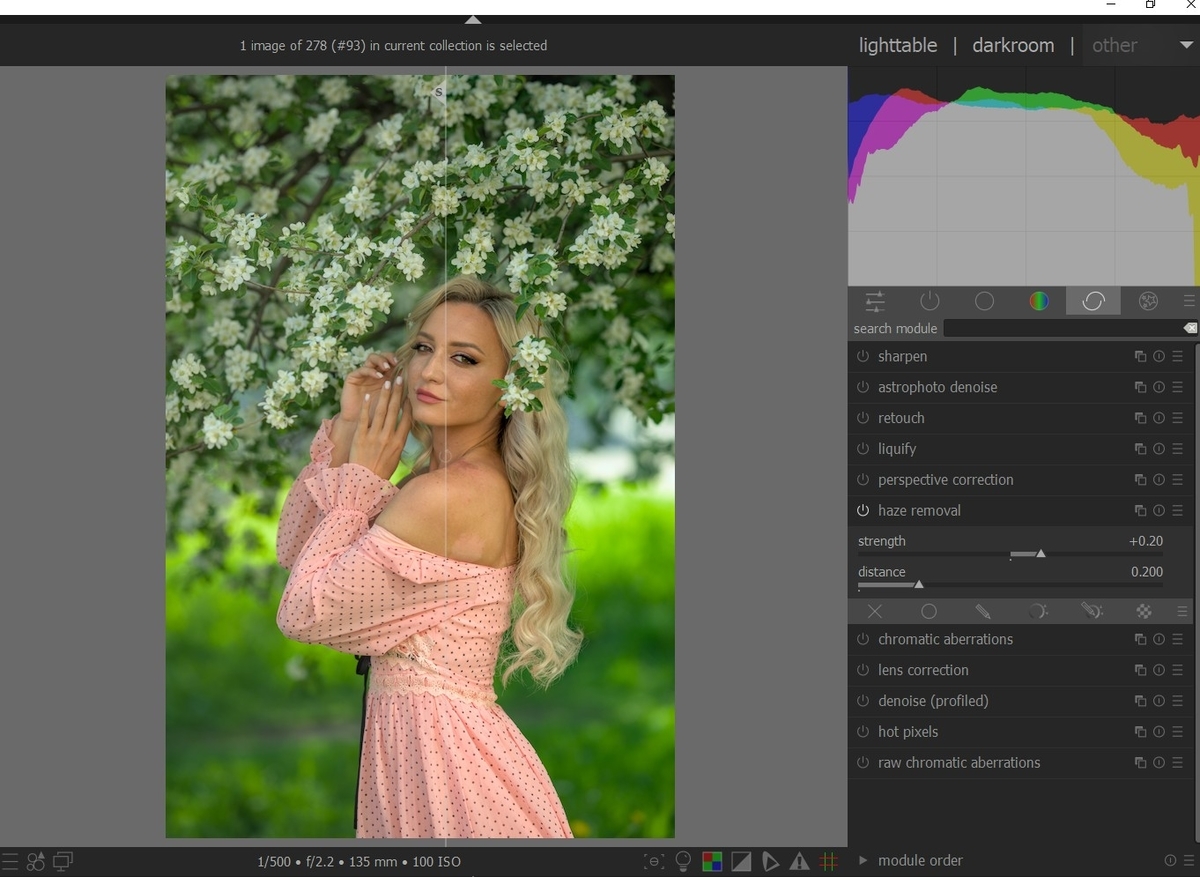This screenshot has width=1200, height=877.
Task: Enable the sharpen module
Action: 863,357
